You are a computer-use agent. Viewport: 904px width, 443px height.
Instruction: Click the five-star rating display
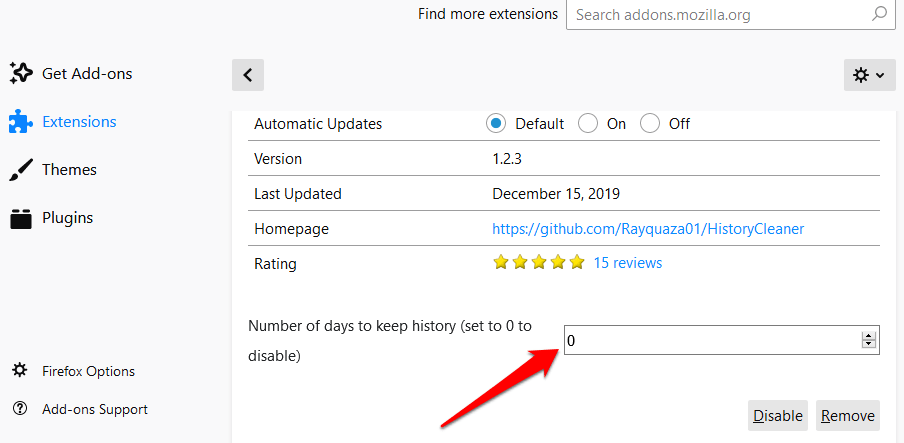[x=538, y=263]
